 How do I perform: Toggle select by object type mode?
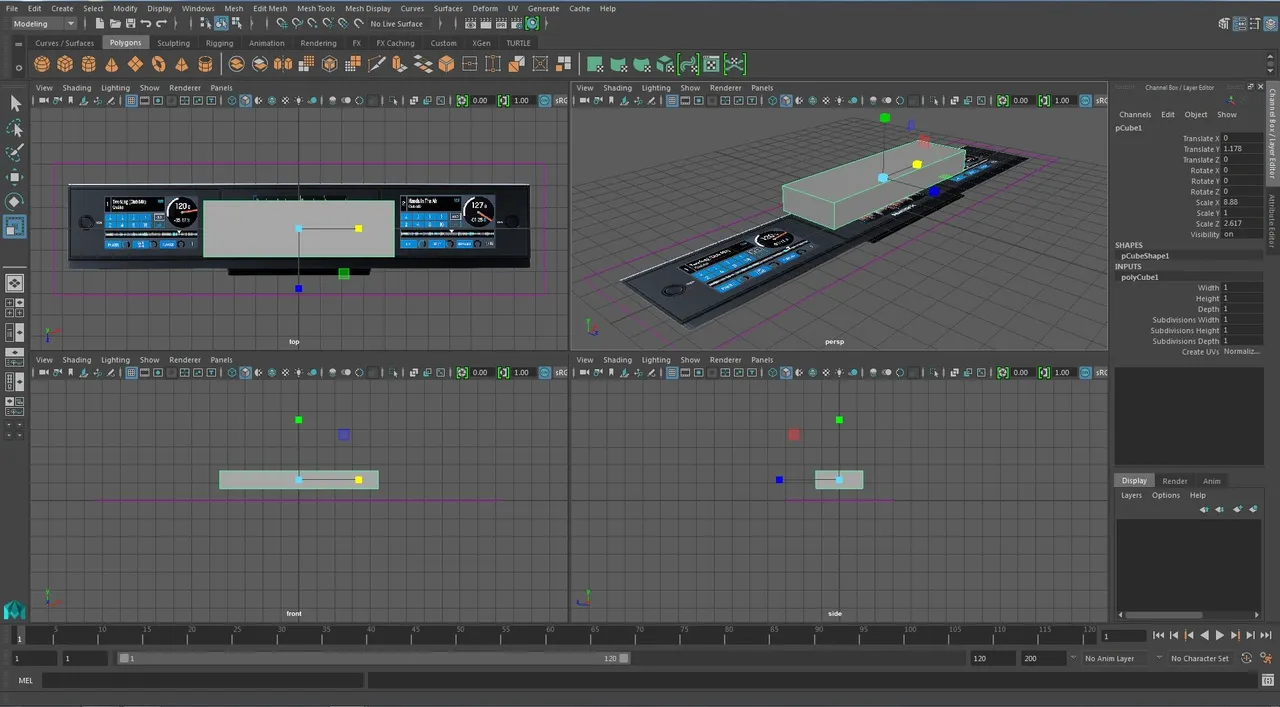click(x=221, y=23)
